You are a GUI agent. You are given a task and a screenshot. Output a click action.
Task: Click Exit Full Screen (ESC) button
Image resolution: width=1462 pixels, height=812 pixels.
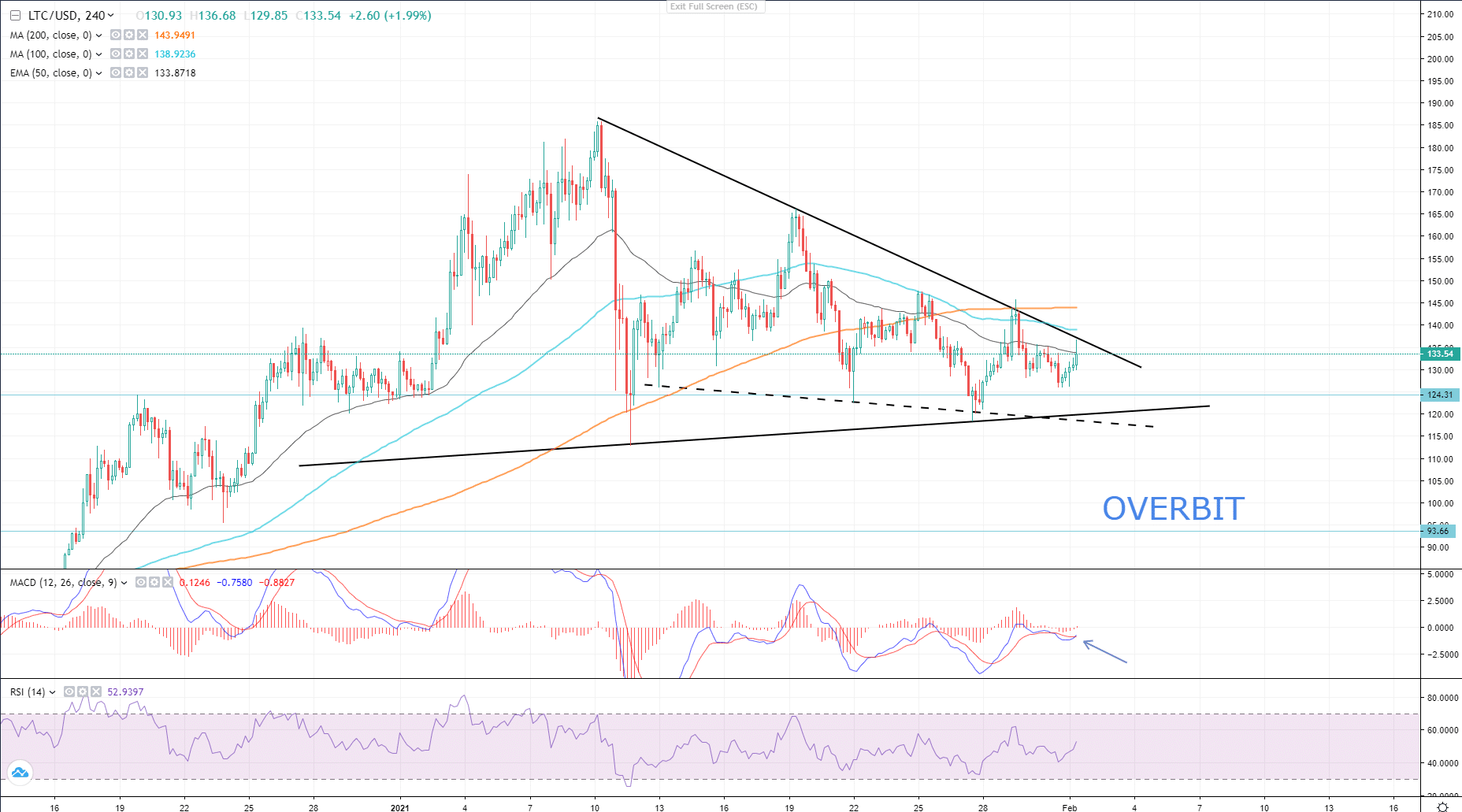tap(714, 6)
